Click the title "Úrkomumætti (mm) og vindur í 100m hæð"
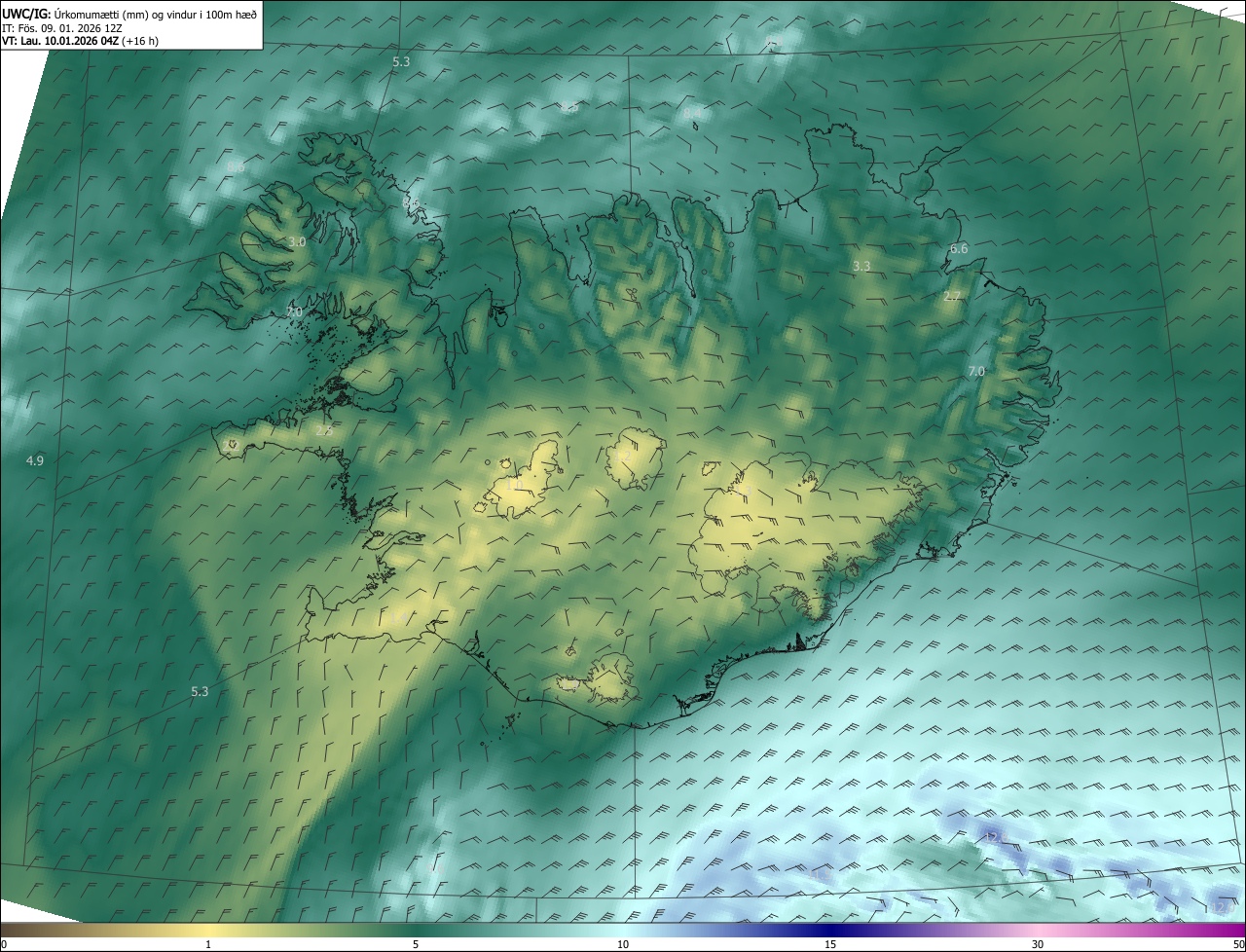The image size is (1246, 952). click(x=154, y=13)
